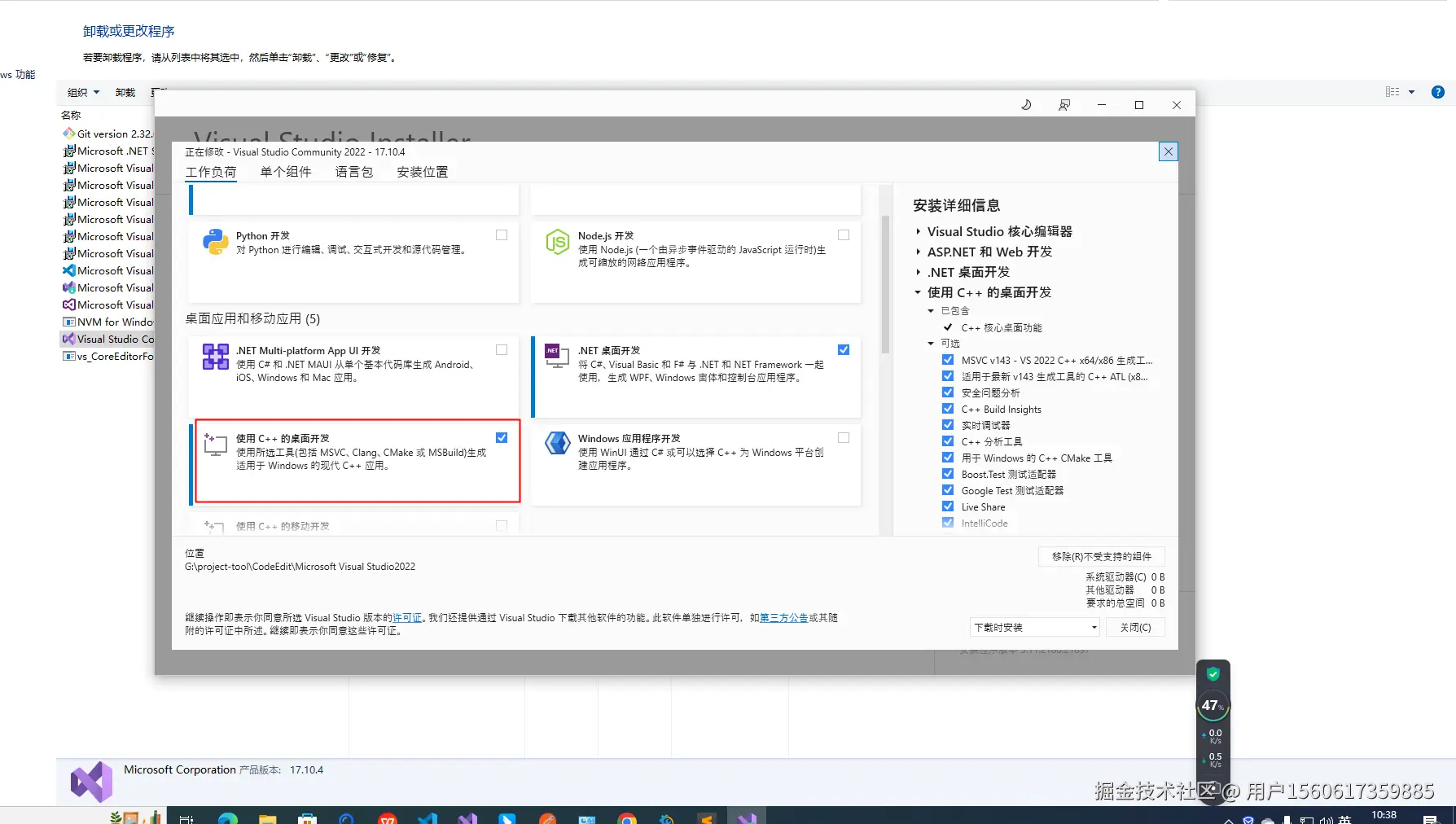Uncheck the MSVC v143 build tools option
1456x824 pixels.
click(x=948, y=360)
